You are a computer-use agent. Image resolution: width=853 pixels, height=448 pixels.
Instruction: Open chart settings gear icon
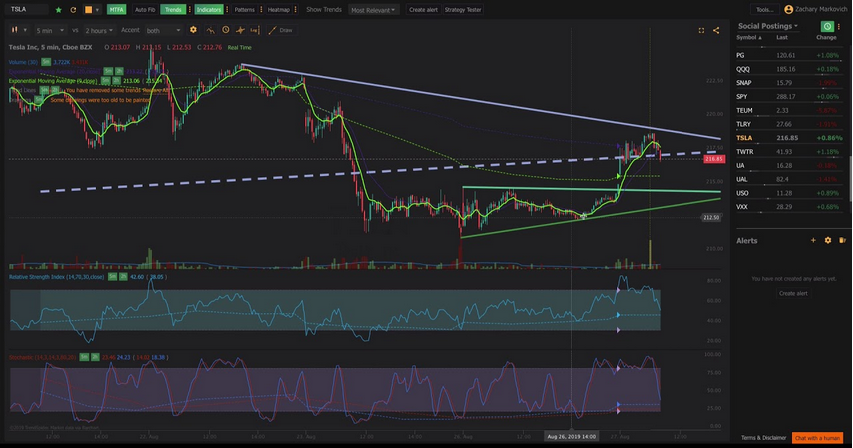pos(193,30)
